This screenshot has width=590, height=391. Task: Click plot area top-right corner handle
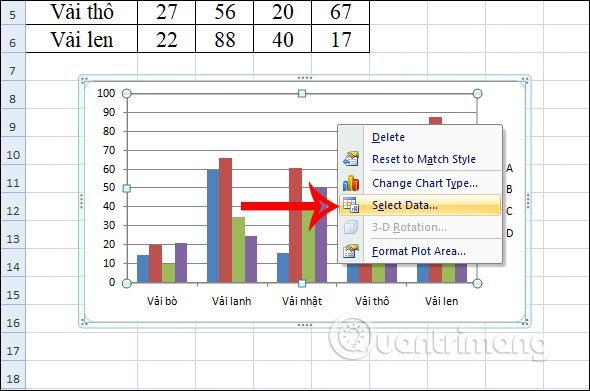click(477, 93)
